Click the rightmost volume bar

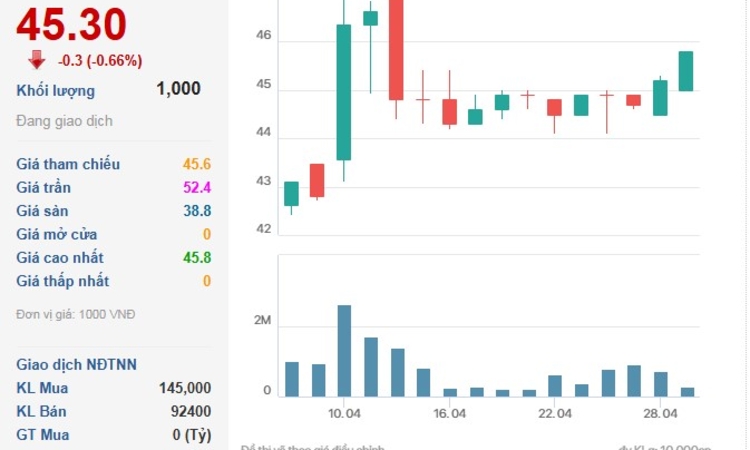687,392
